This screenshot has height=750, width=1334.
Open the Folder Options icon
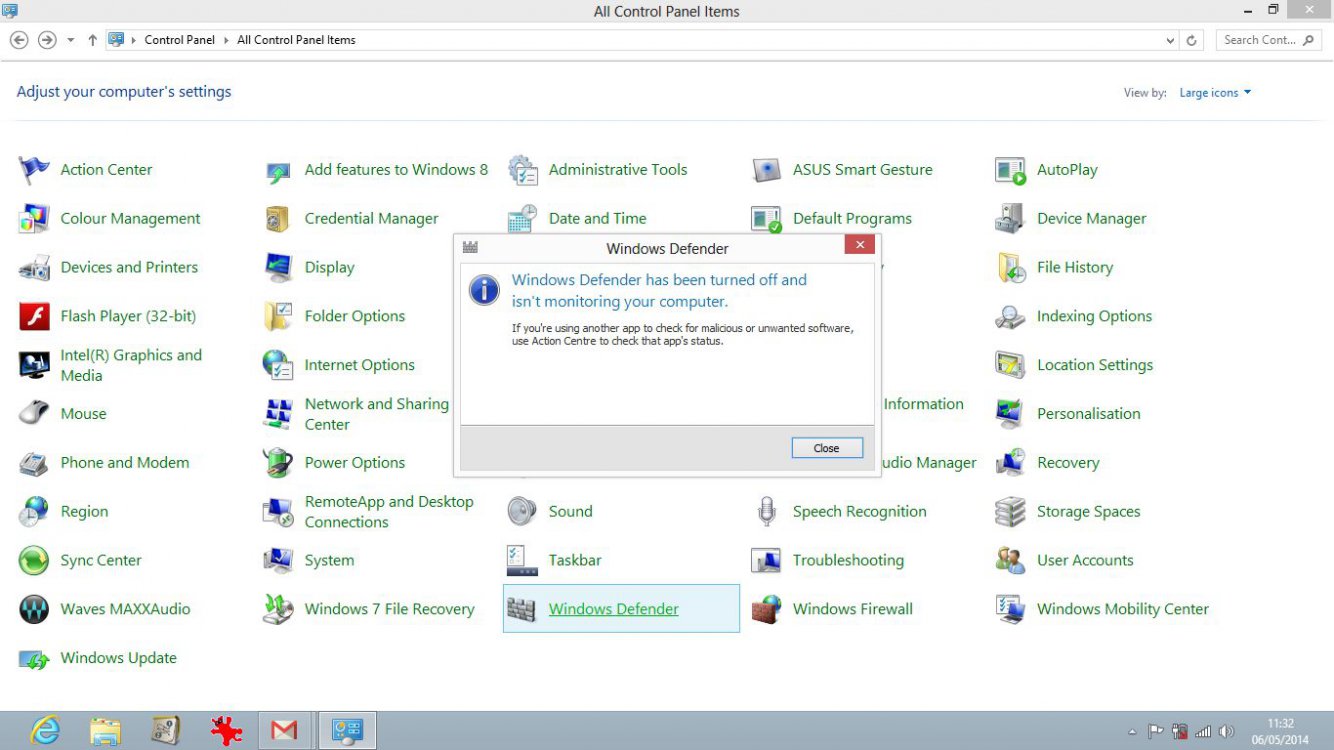[278, 316]
